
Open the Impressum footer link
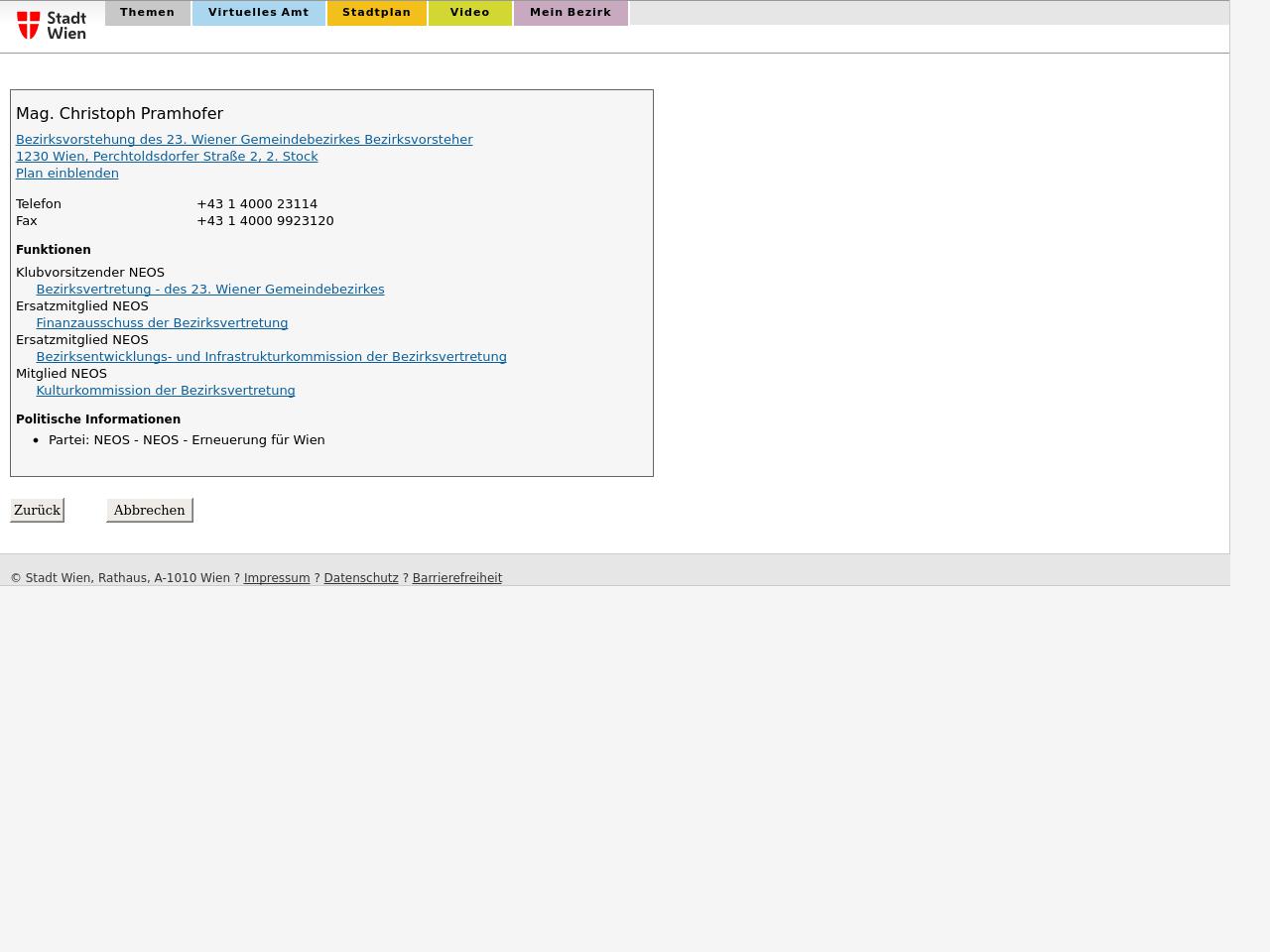(277, 578)
